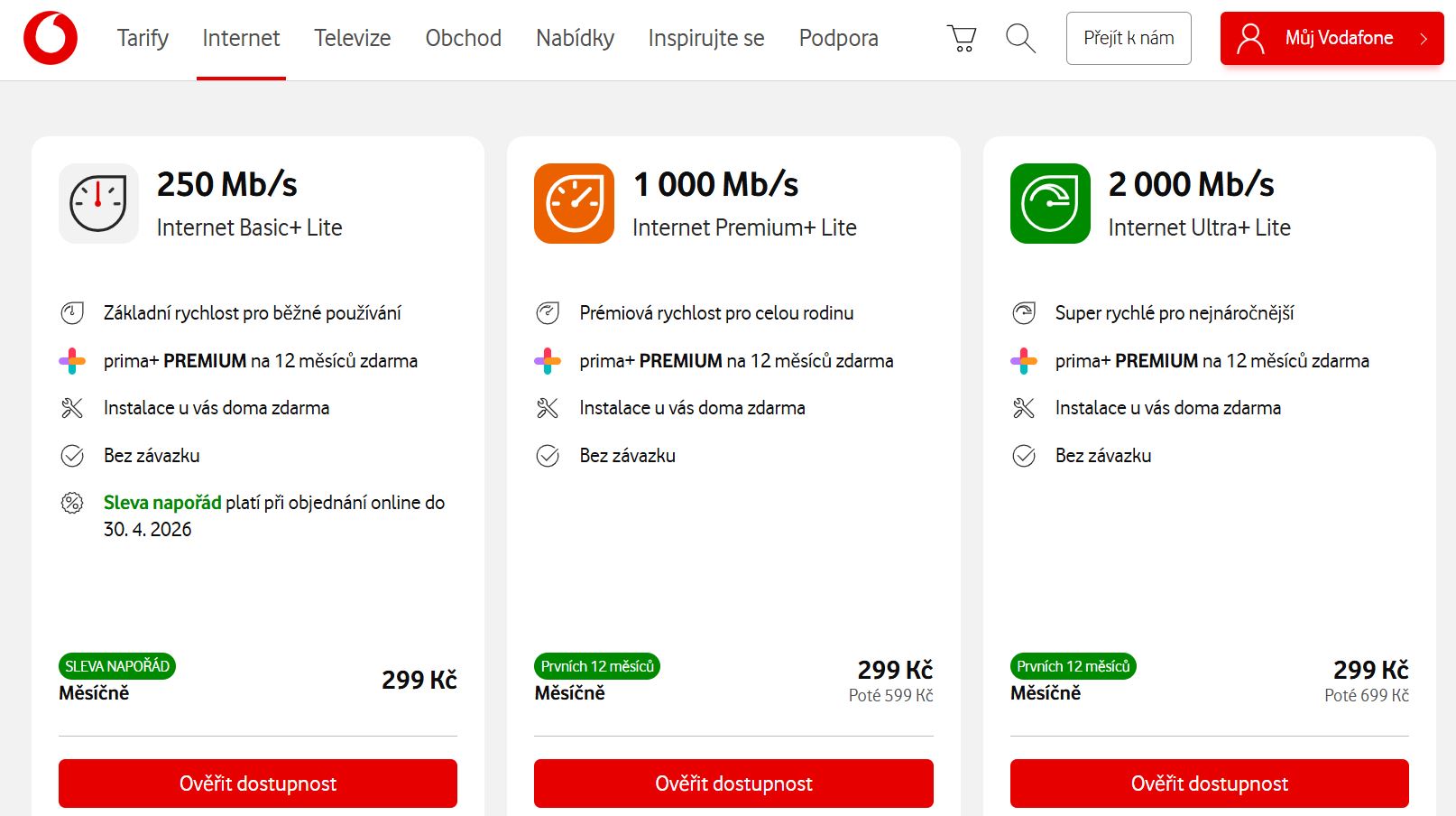Screen dimensions: 1456x816
Task: Click the orange 1 000 Mb/s speed icon
Action: pyautogui.click(x=574, y=203)
